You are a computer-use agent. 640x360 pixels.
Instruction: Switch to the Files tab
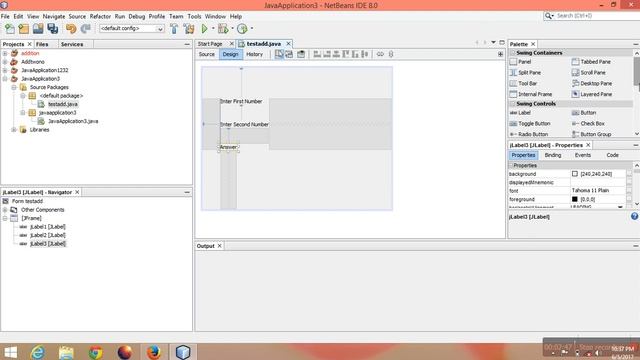(x=42, y=44)
